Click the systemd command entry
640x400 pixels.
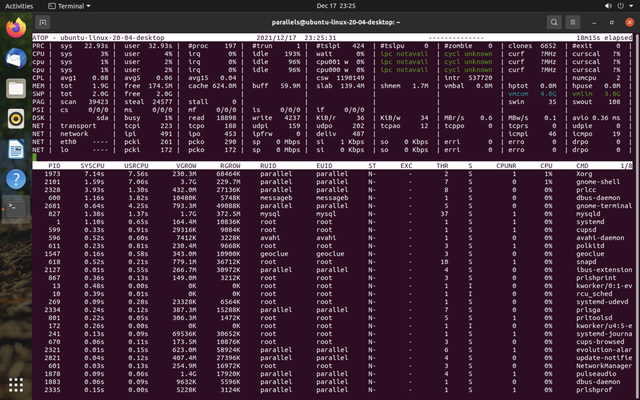590,222
